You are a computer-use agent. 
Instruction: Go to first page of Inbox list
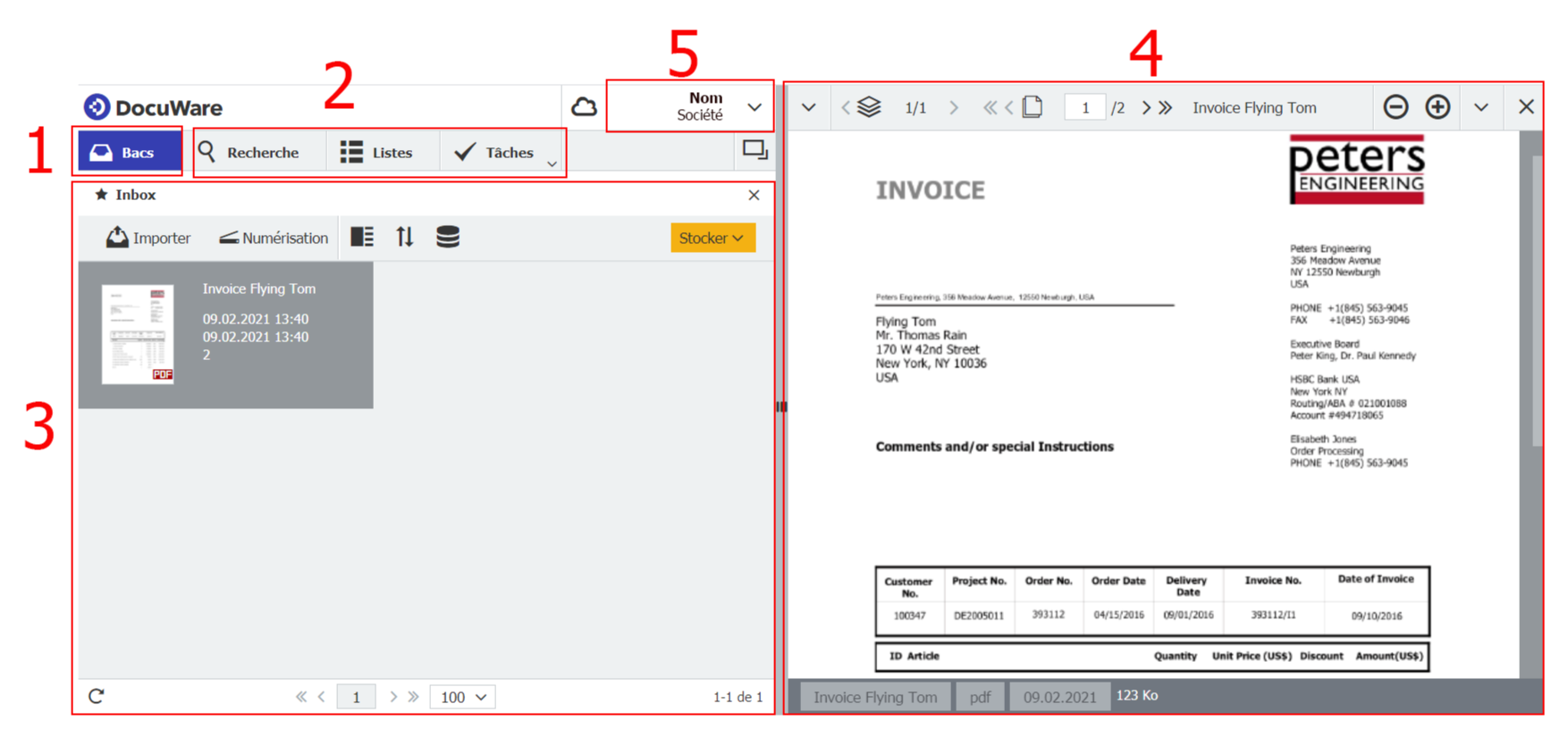(301, 697)
